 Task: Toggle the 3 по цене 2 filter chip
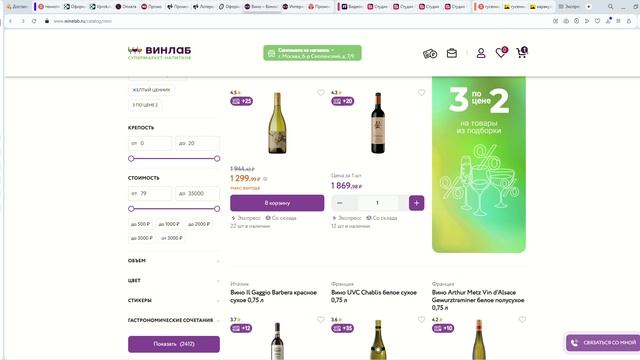145,105
